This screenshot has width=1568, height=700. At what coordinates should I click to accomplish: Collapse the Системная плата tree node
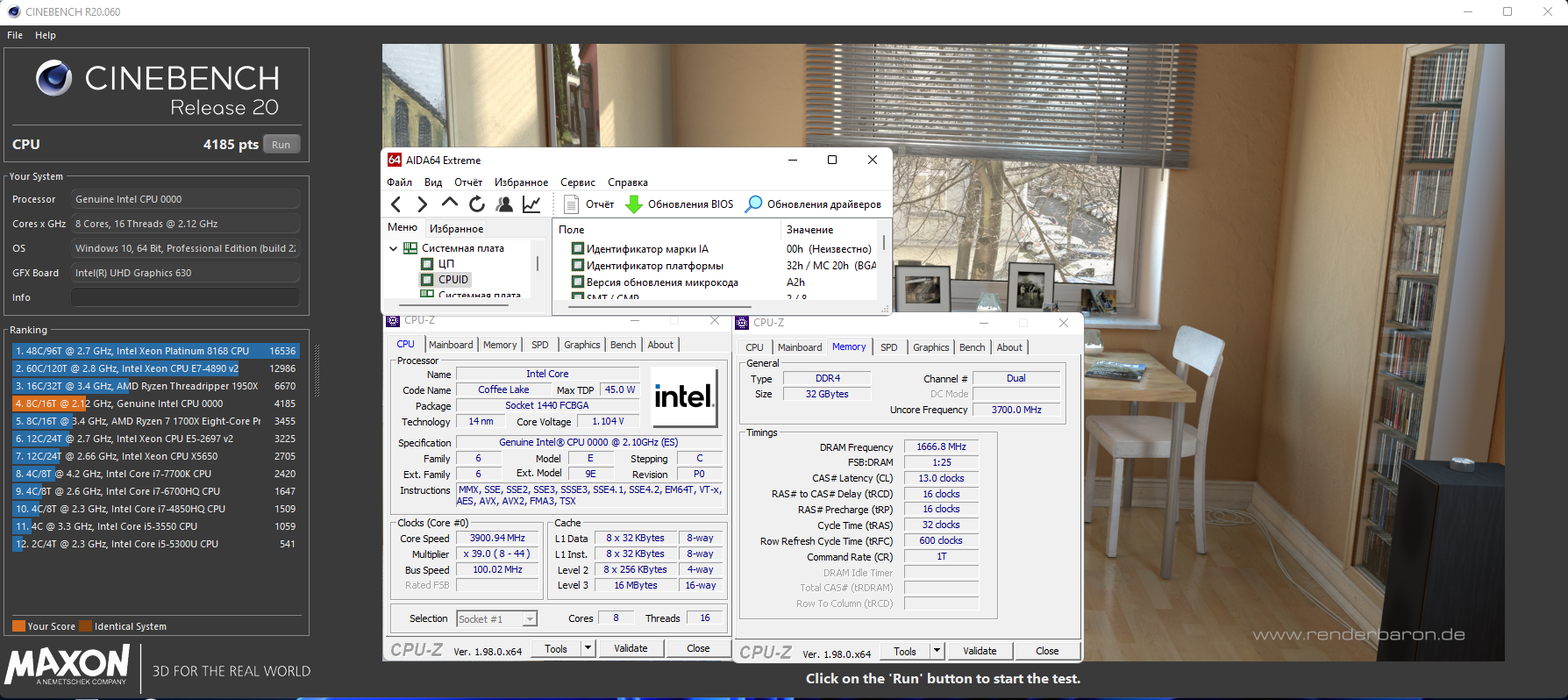[x=394, y=248]
